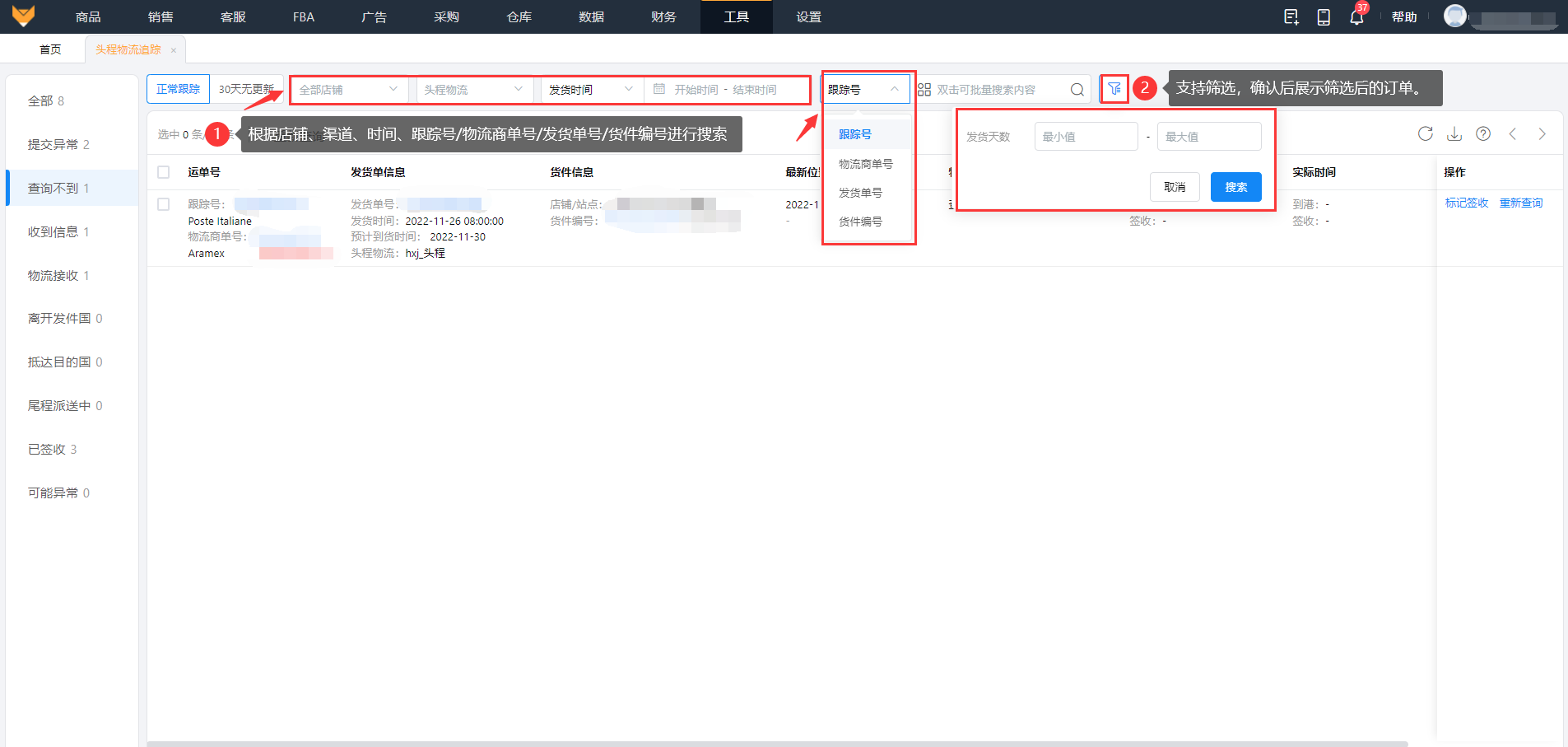The height and width of the screenshot is (747, 1568).
Task: Click the funnel filter icon
Action: coord(1114,88)
